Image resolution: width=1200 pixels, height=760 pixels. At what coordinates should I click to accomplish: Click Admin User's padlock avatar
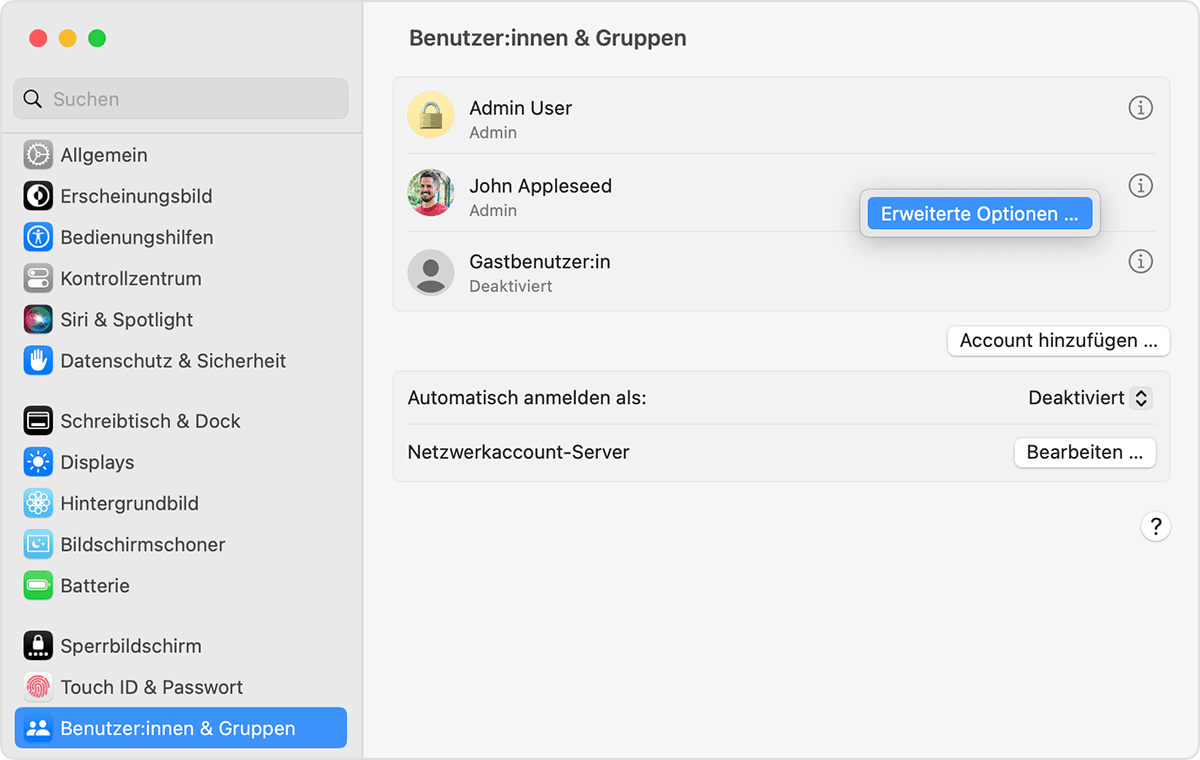click(x=431, y=115)
